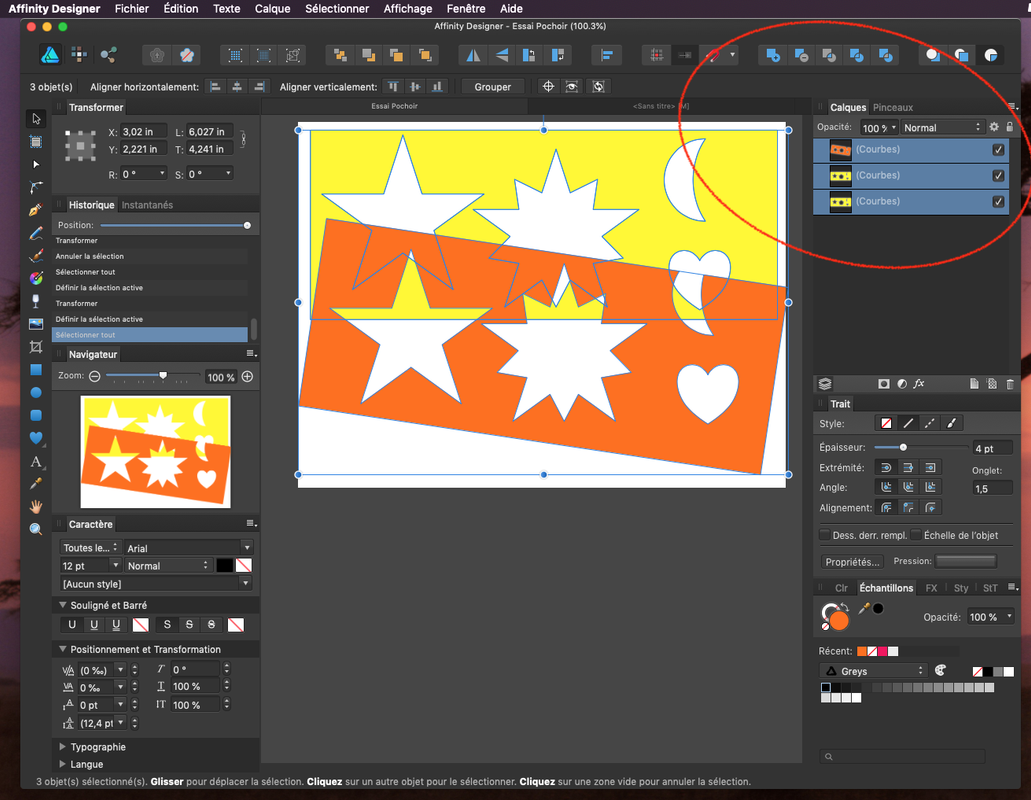Zoom in with the plus icon

click(247, 377)
